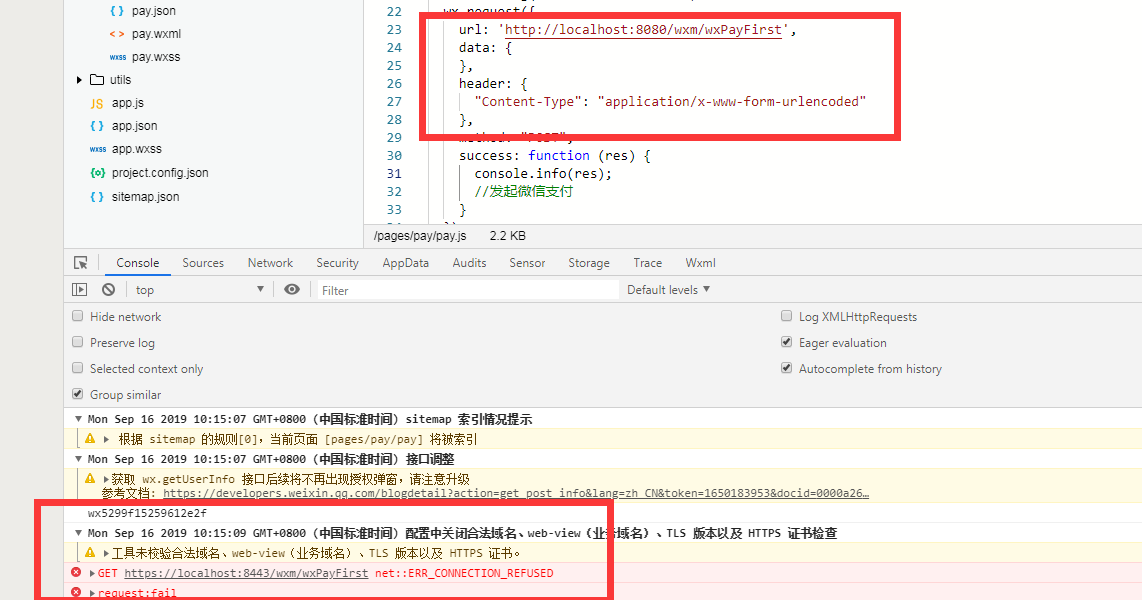Select the wx5299f15259612e2f log text
The height and width of the screenshot is (600, 1142).
click(x=147, y=513)
